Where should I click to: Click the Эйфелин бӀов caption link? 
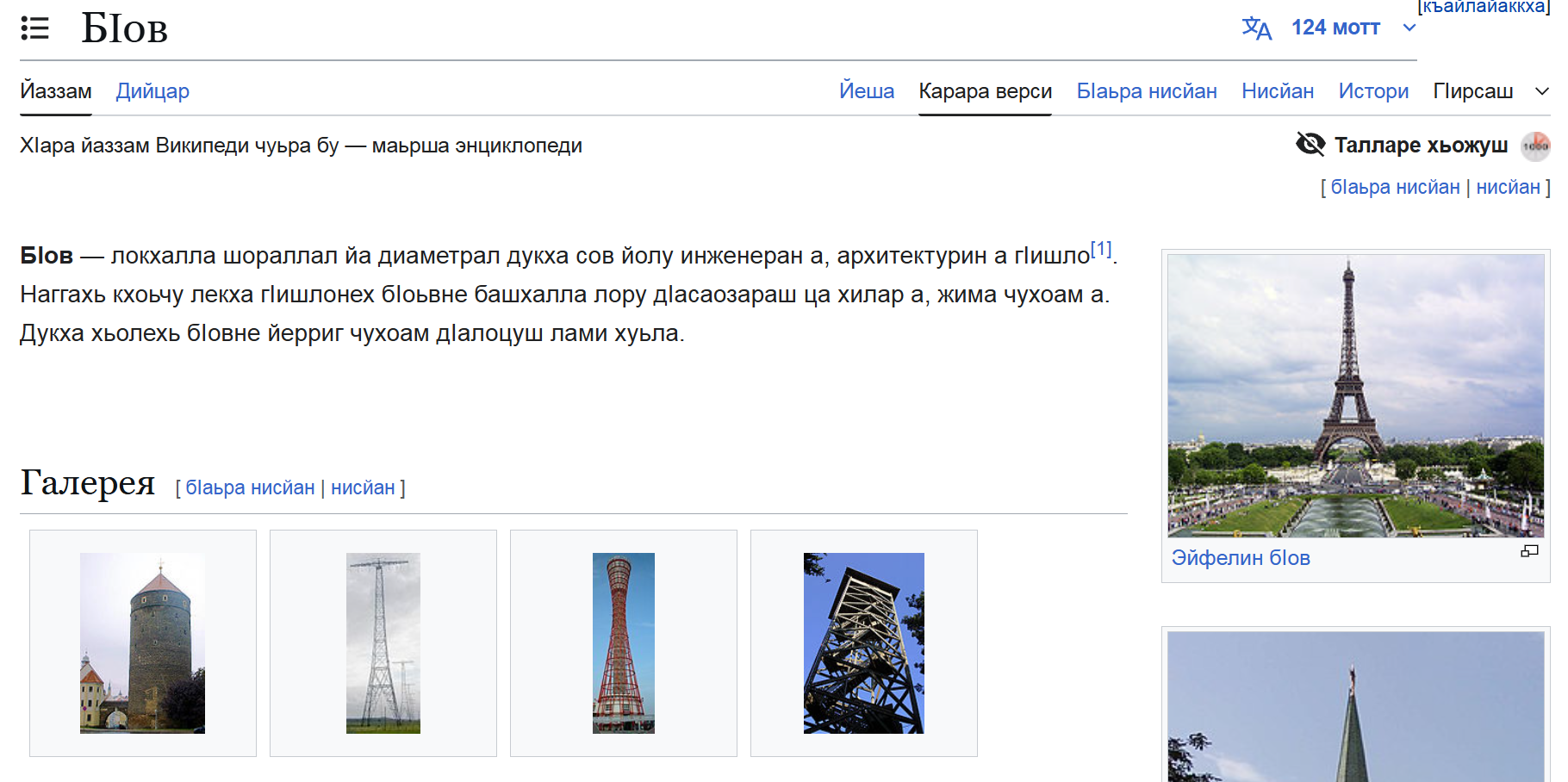point(1240,558)
